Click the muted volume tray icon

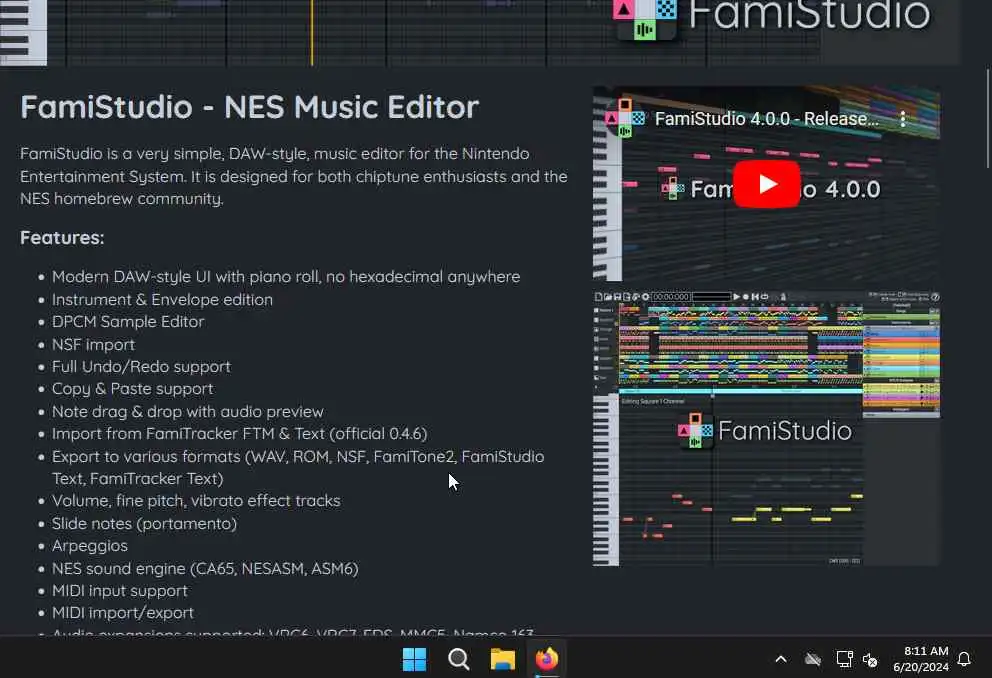click(x=871, y=660)
